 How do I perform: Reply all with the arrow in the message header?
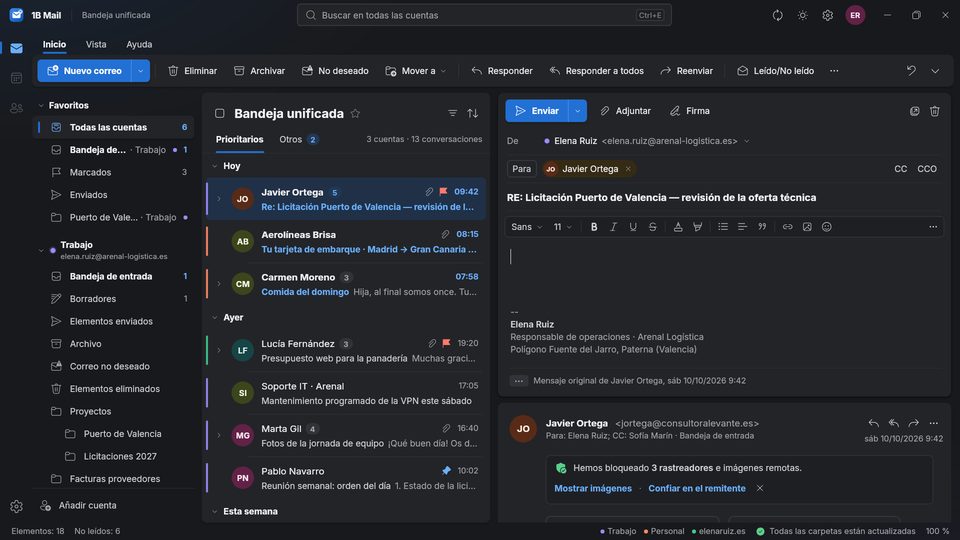tap(894, 423)
